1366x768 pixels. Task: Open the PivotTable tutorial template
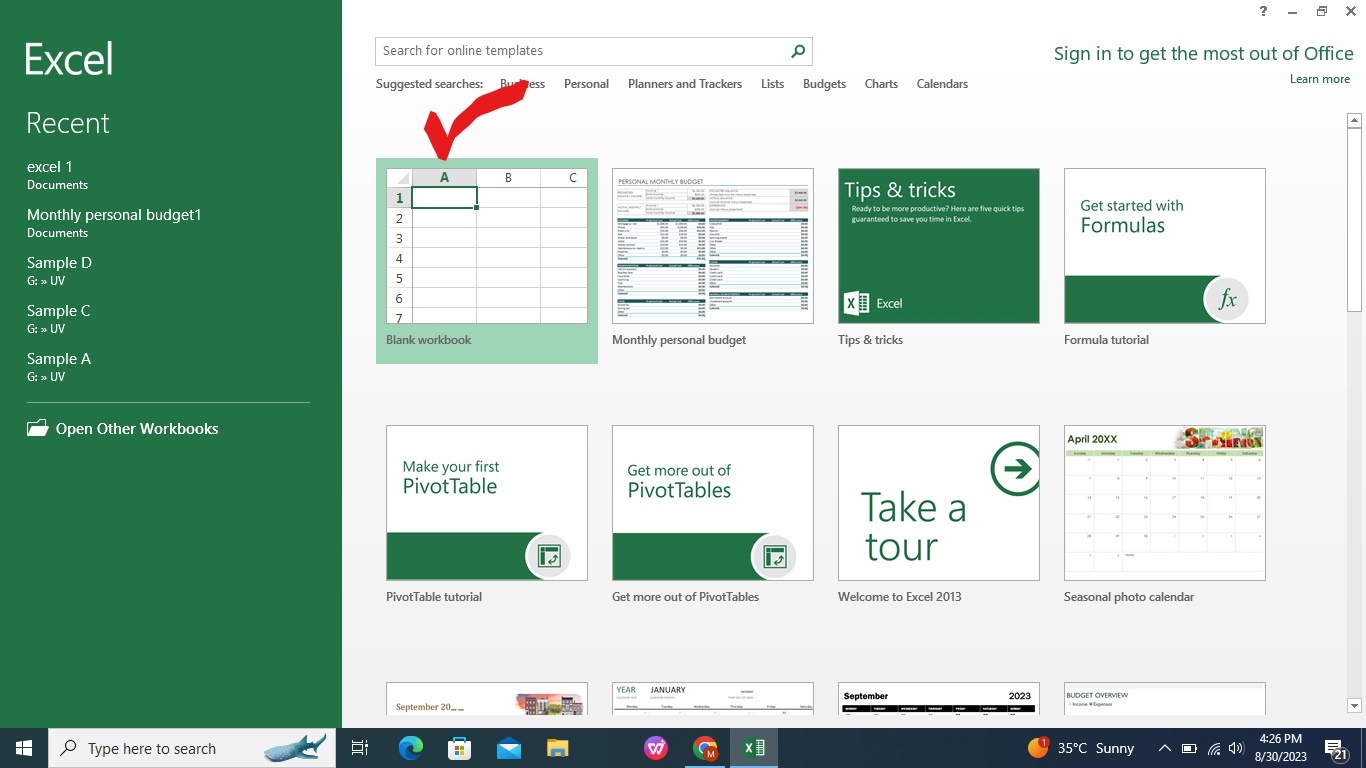[x=486, y=502]
